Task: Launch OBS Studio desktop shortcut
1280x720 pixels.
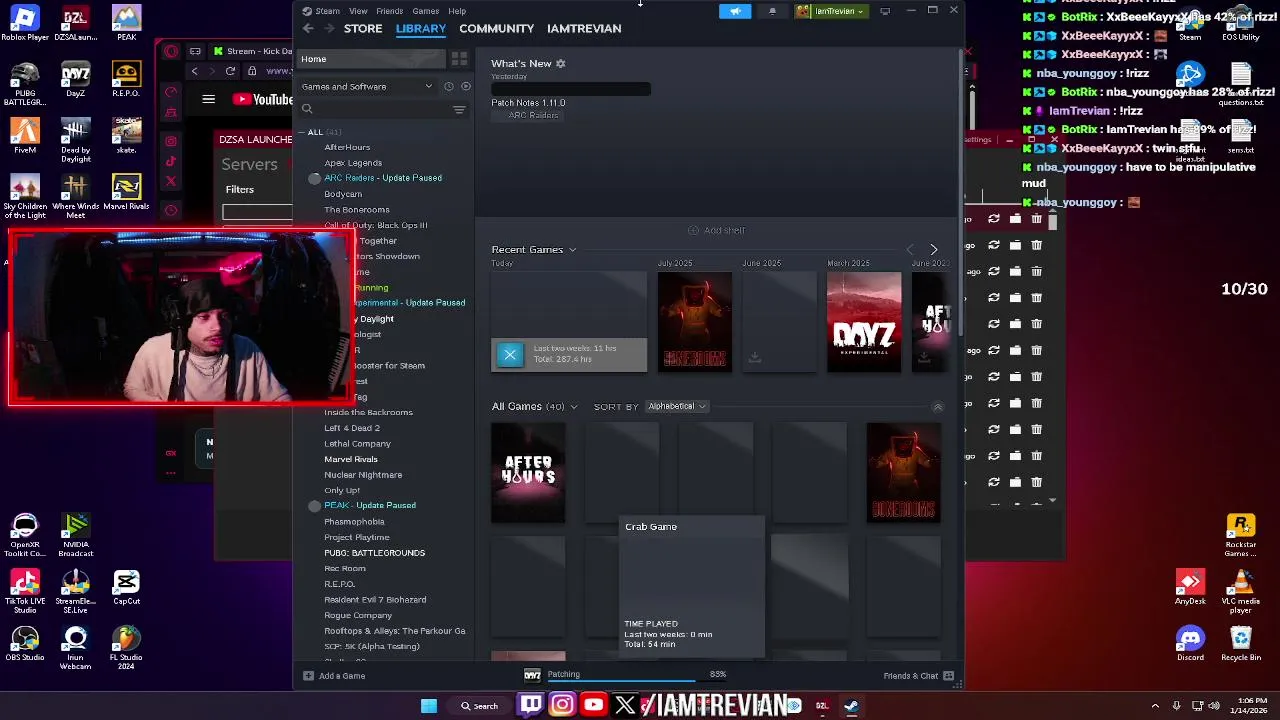Action: pyautogui.click(x=25, y=643)
